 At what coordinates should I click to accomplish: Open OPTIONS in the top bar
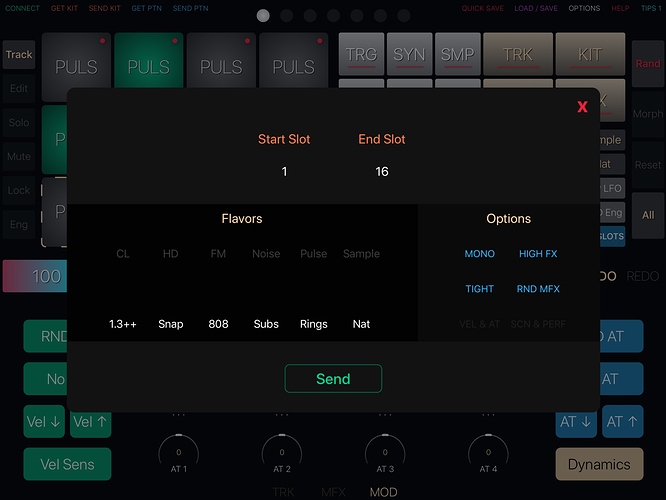[584, 8]
